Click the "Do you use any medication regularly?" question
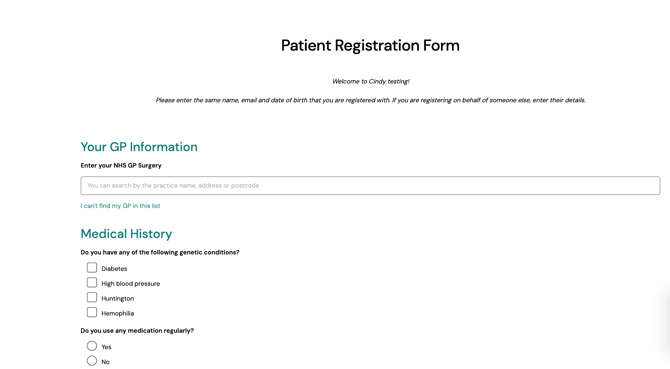This screenshot has height=369, width=670. point(137,331)
